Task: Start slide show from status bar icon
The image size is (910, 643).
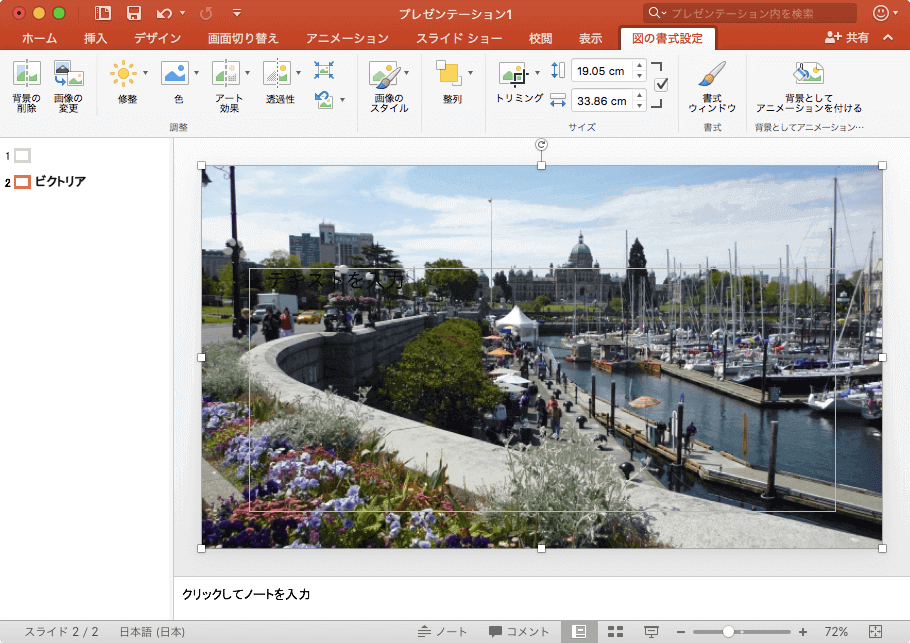Action: (651, 631)
